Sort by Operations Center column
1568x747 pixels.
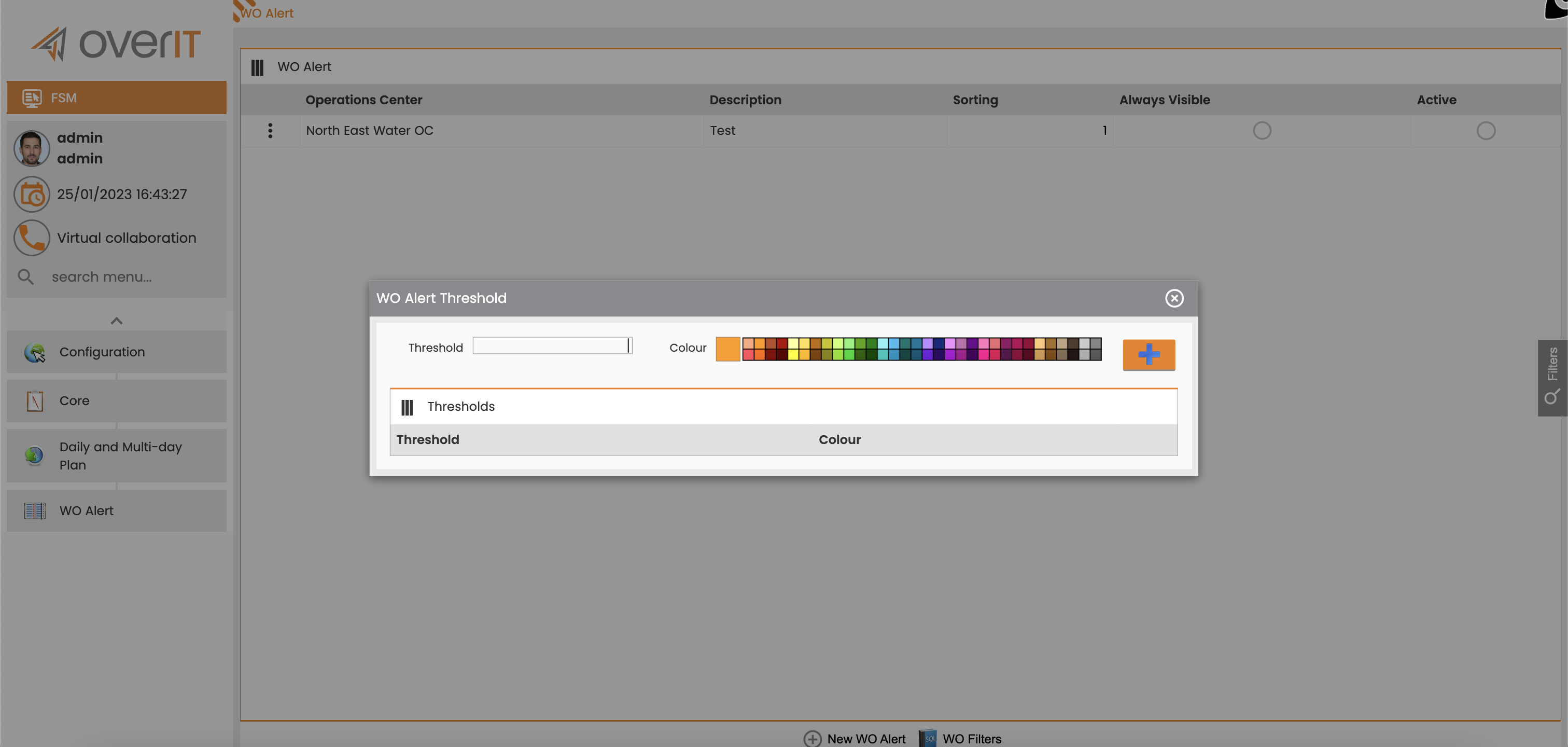pos(363,100)
